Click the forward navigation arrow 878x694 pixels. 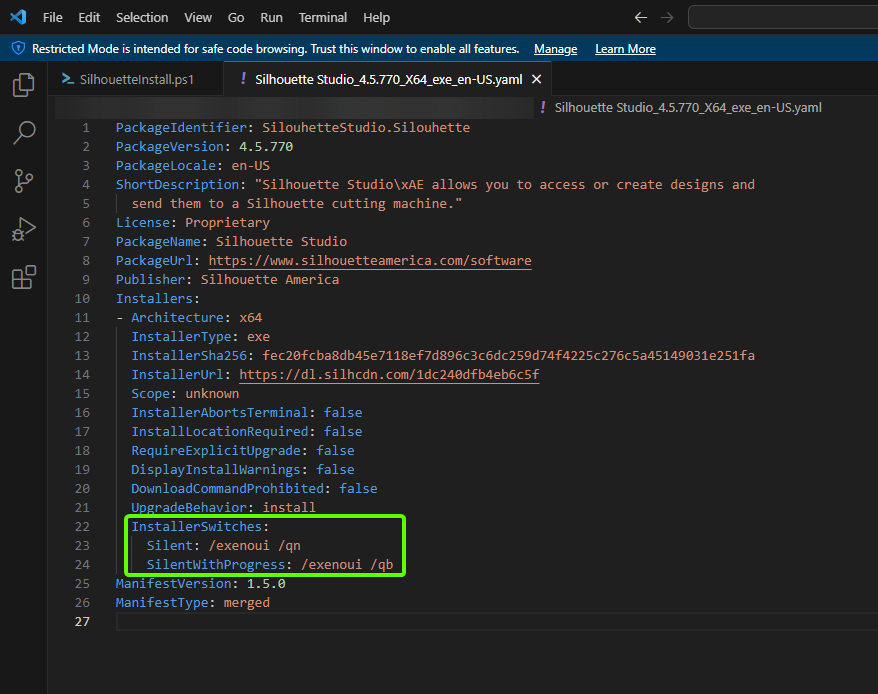coord(667,17)
